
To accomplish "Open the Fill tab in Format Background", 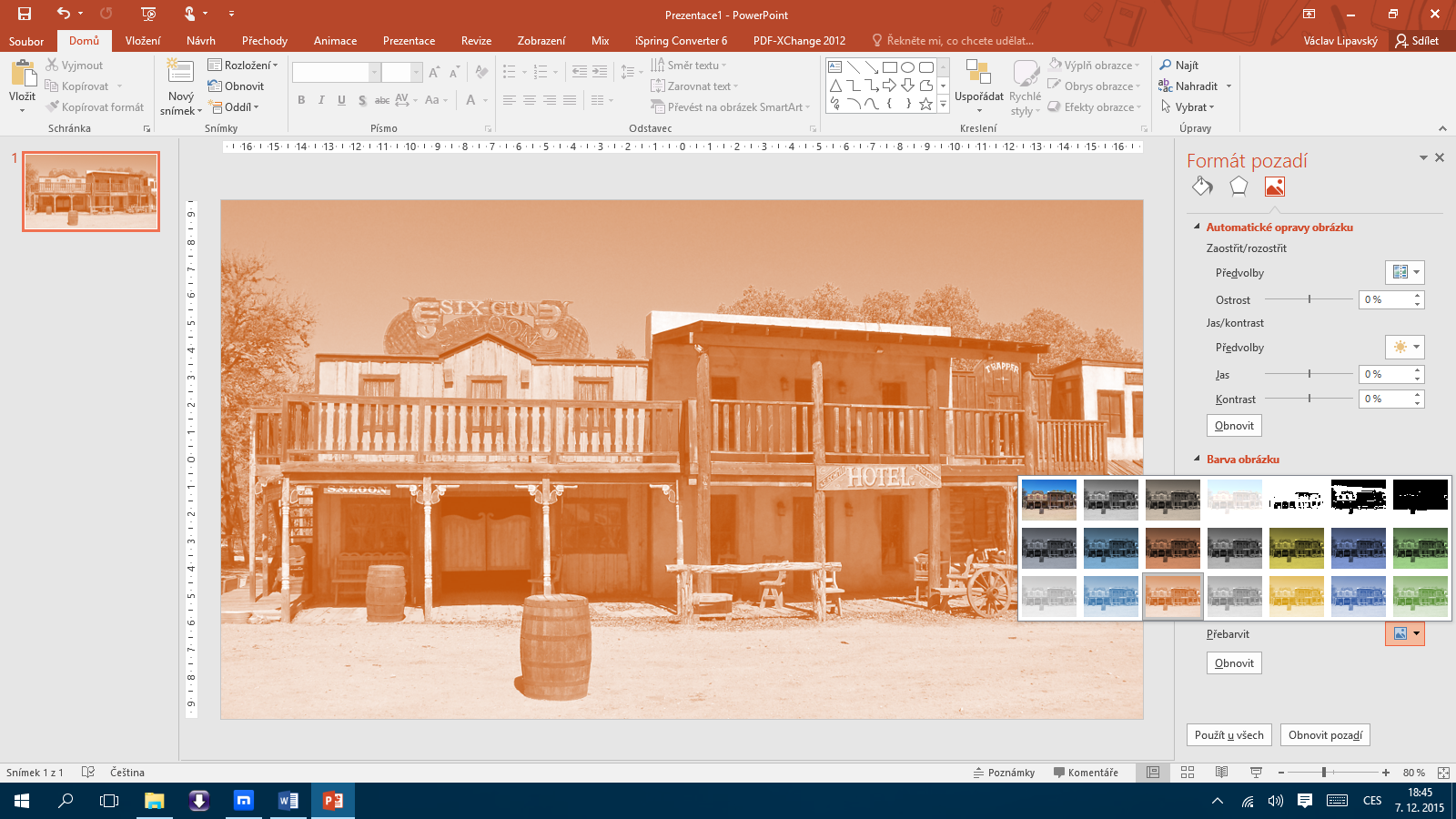I will pyautogui.click(x=1202, y=187).
